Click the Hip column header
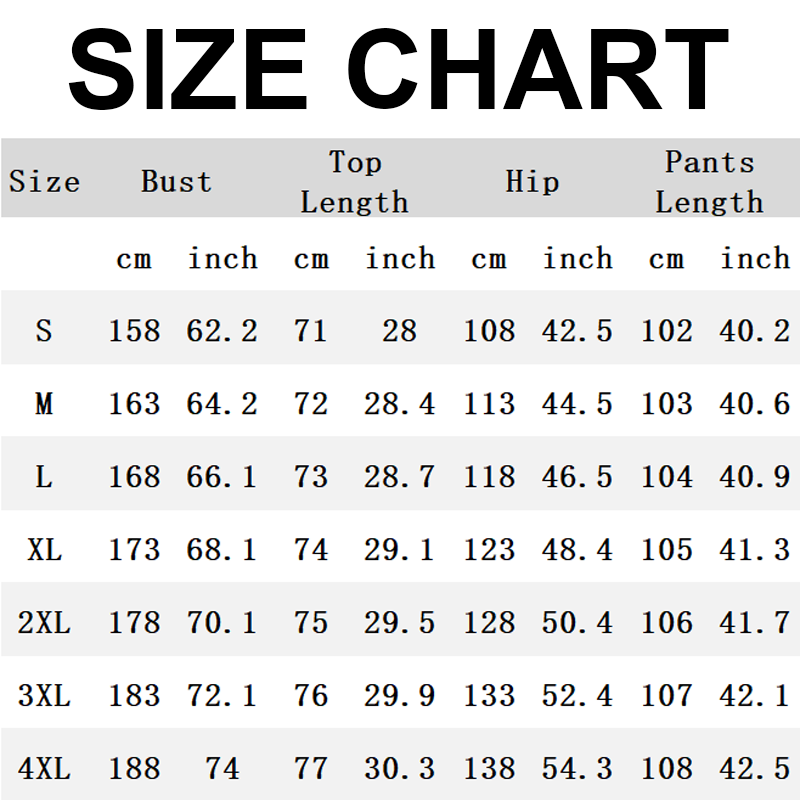Screen dimensions: 800x800 [532, 181]
